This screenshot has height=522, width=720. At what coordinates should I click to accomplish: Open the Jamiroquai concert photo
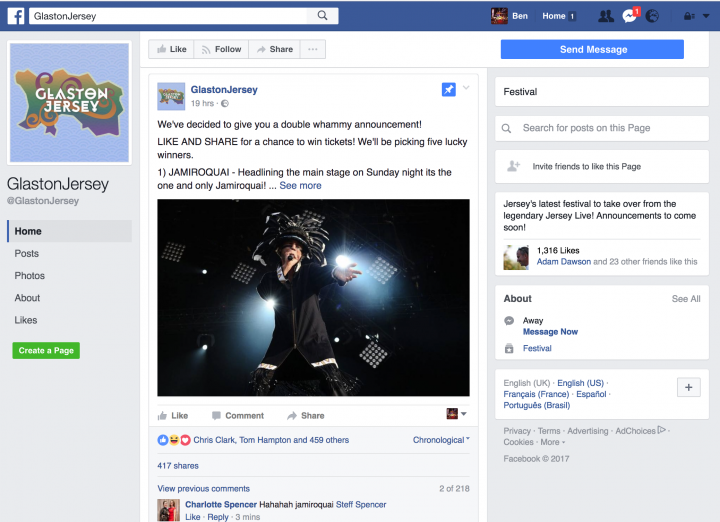[x=313, y=297]
